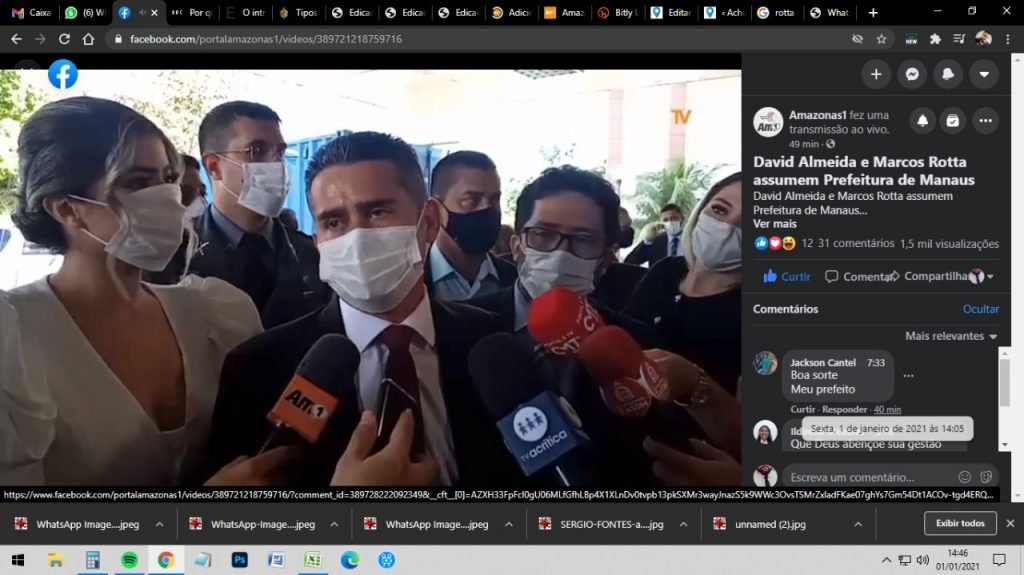This screenshot has width=1024, height=575.
Task: Click the Compartilhar share button
Action: coord(929,276)
